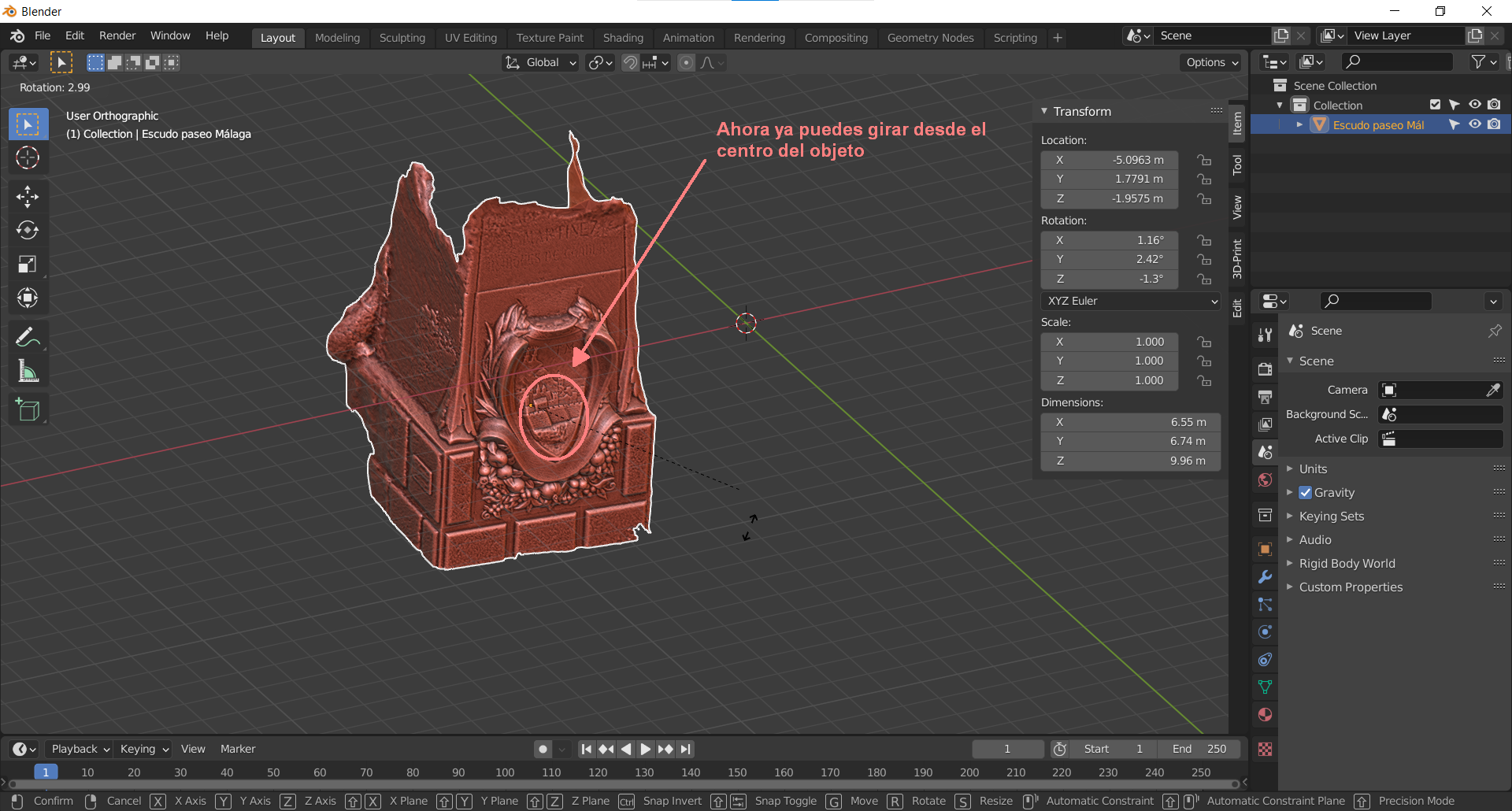Open the Tool properties tab icon
This screenshot has width=1512, height=811.
tap(1265, 335)
